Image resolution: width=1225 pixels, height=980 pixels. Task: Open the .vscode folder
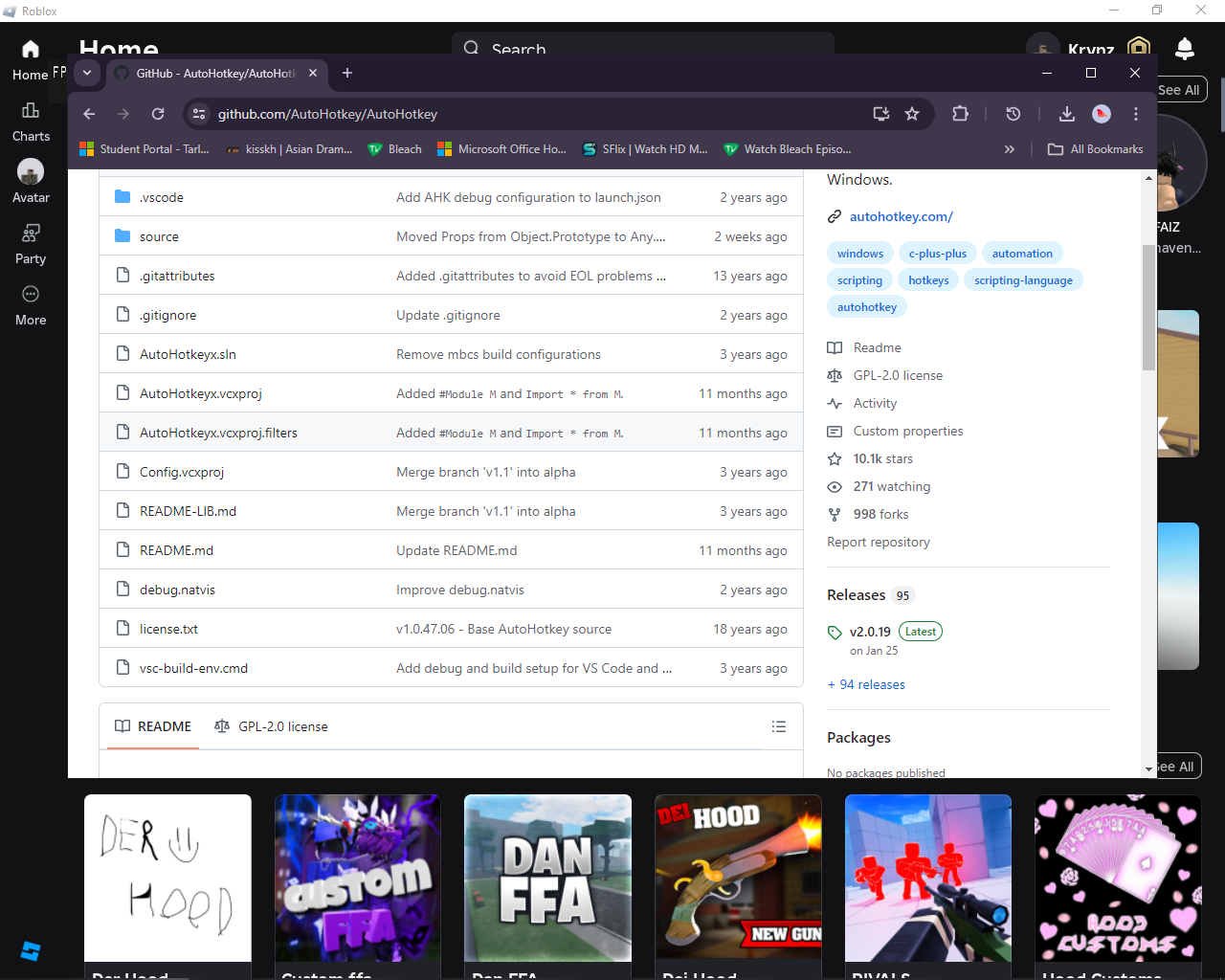point(162,197)
